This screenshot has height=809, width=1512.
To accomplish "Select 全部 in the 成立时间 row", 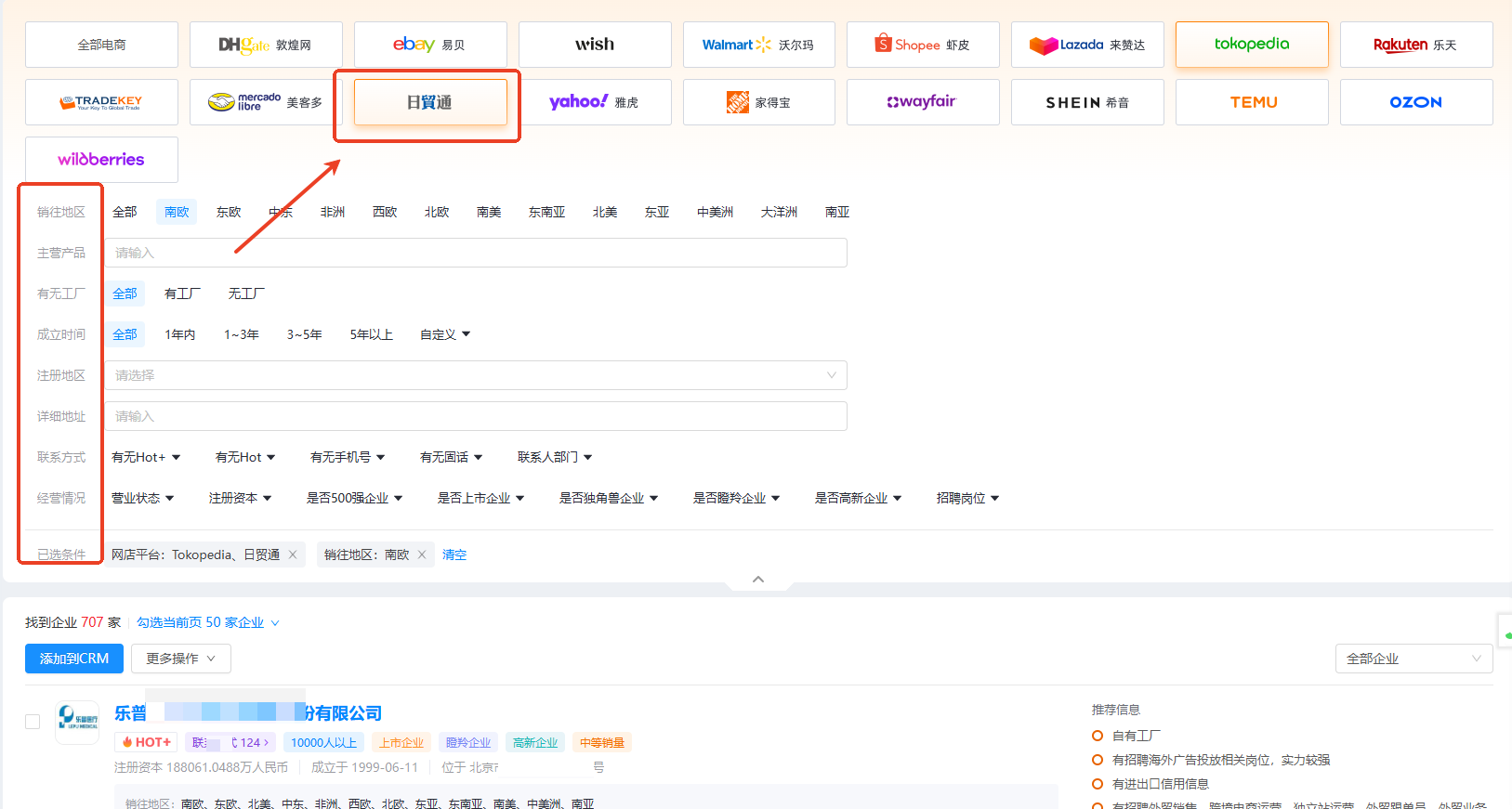I will [x=125, y=334].
